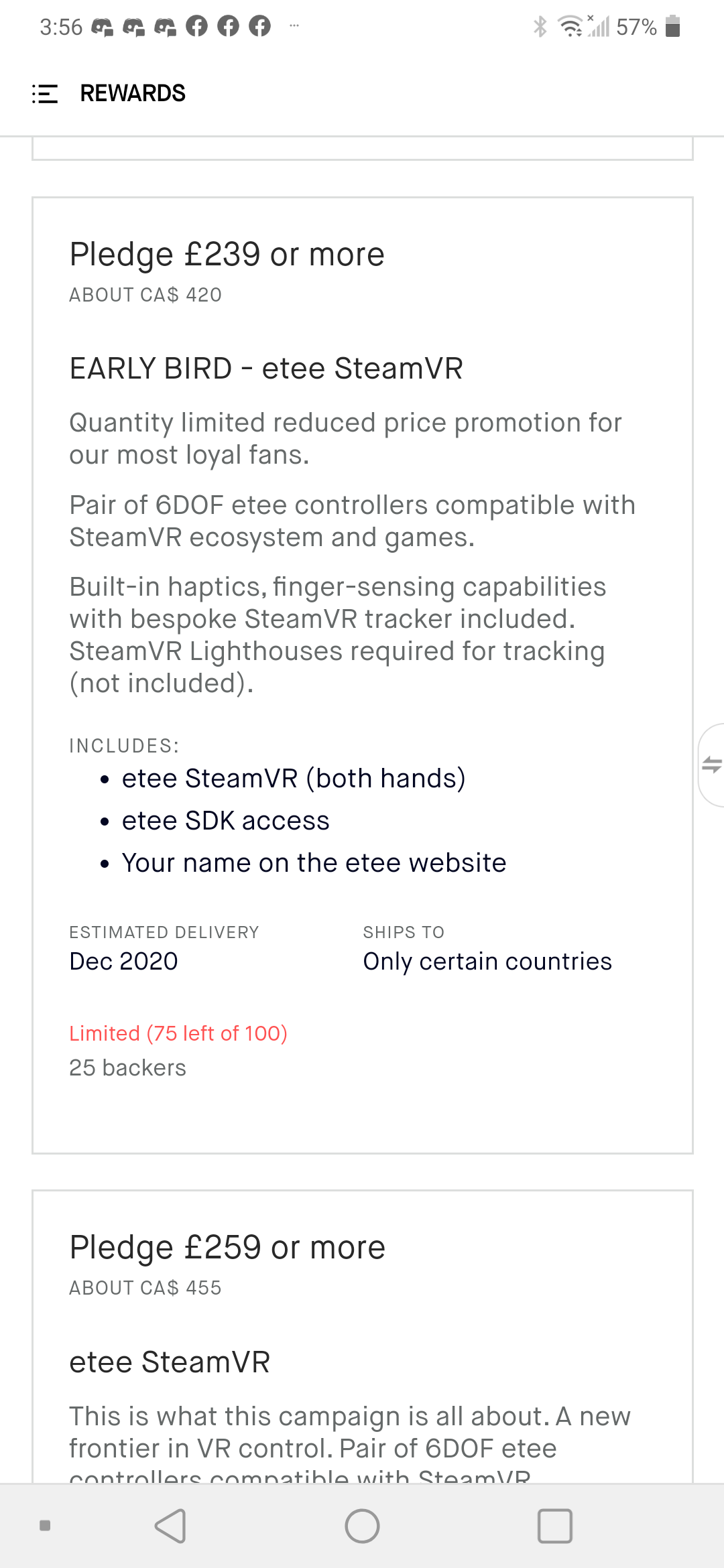Tap the last Facebook notification icon
The image size is (724, 1568).
click(x=259, y=26)
